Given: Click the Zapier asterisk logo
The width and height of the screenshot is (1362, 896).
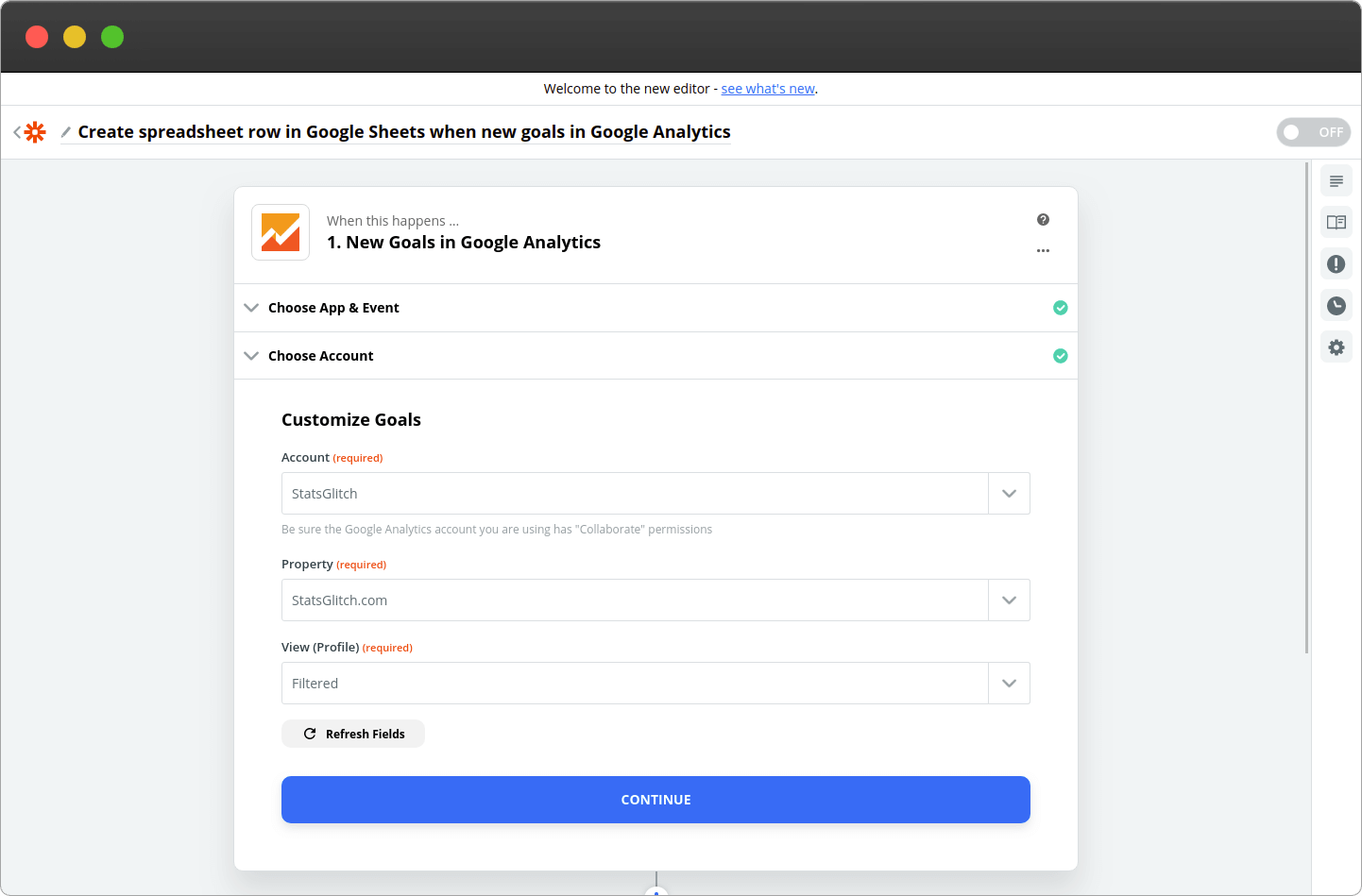Looking at the screenshot, I should pos(35,132).
